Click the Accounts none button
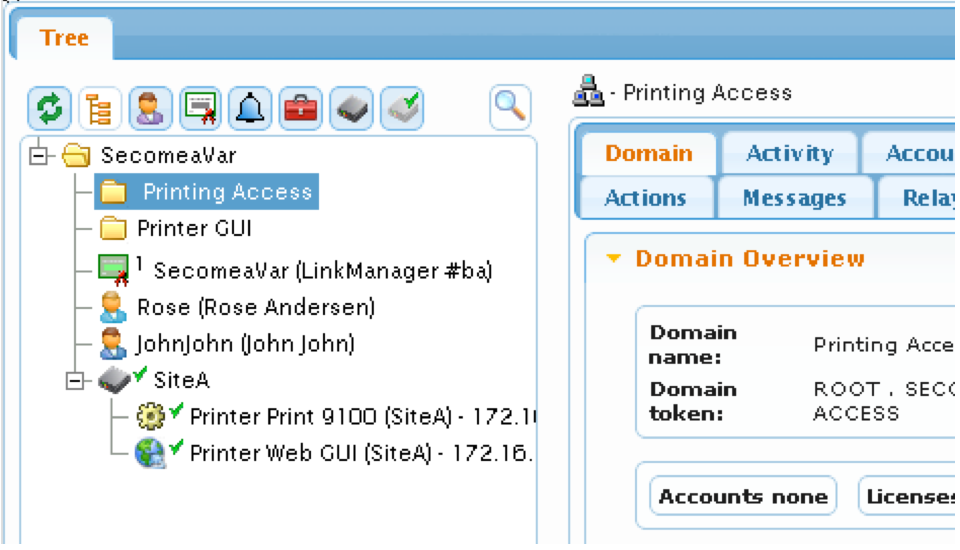Image resolution: width=960 pixels, height=550 pixels. click(x=743, y=496)
